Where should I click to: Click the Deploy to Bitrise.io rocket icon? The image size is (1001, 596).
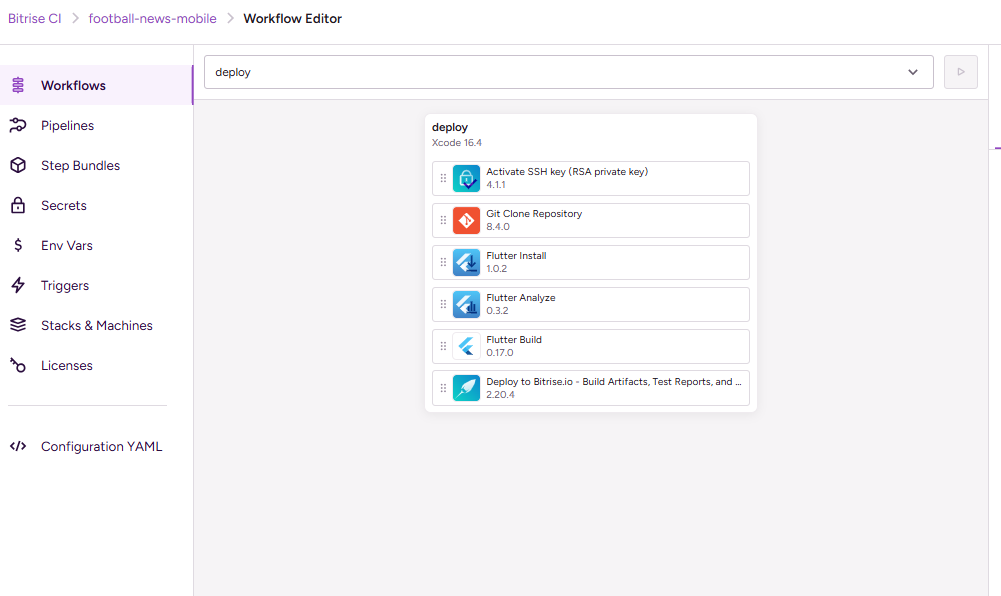click(466, 389)
